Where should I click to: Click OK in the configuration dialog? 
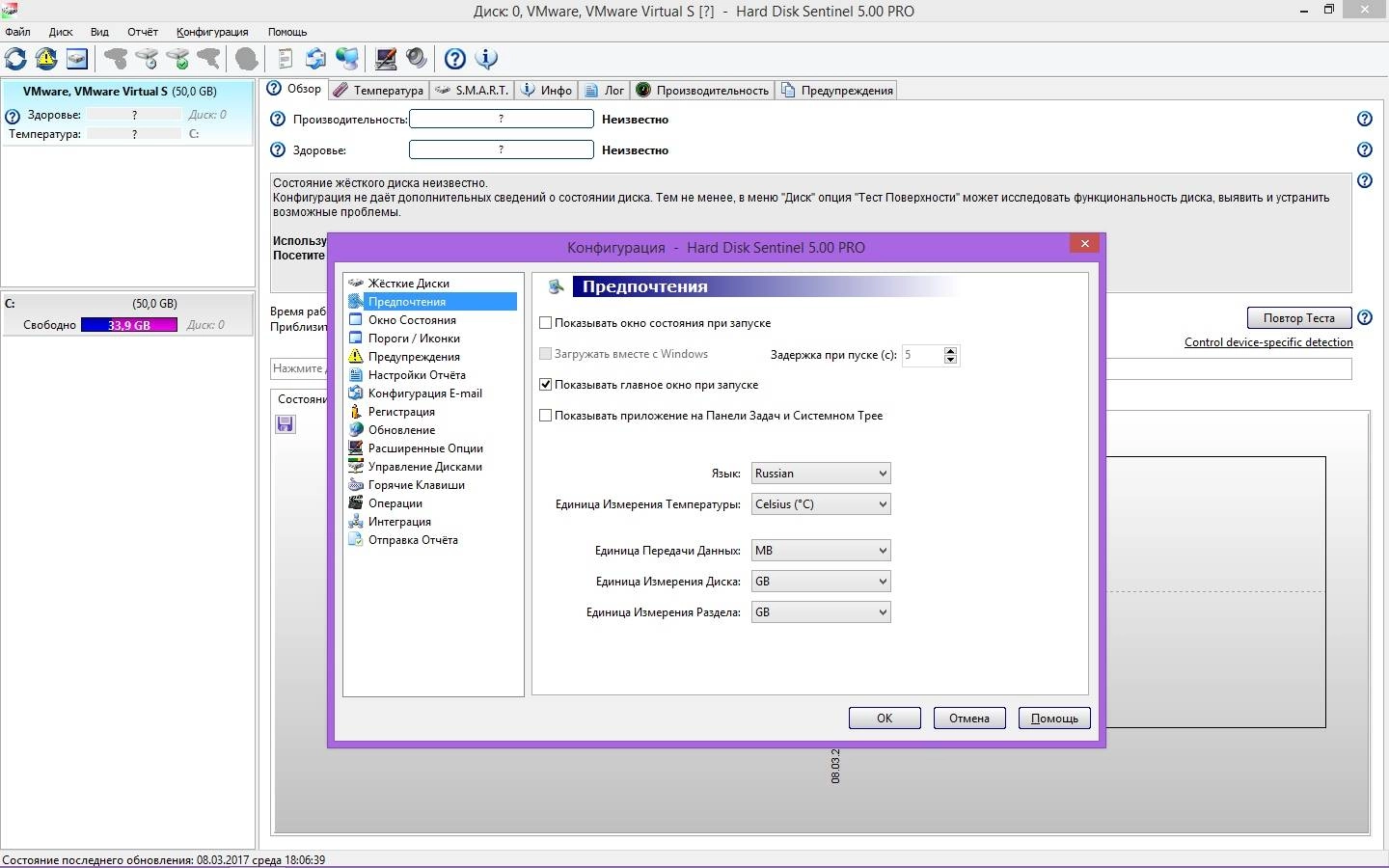click(x=885, y=719)
